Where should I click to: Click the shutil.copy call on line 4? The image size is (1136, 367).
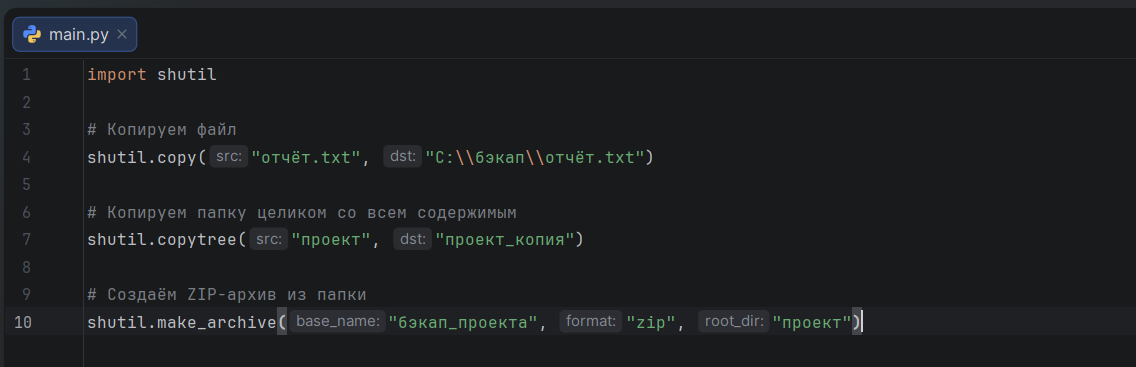click(x=142, y=157)
